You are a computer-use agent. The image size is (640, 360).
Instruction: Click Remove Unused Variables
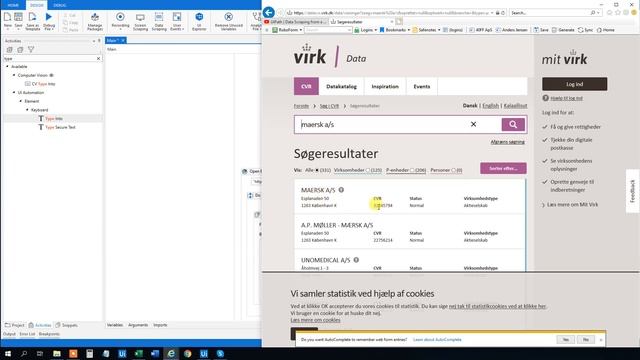tap(229, 21)
